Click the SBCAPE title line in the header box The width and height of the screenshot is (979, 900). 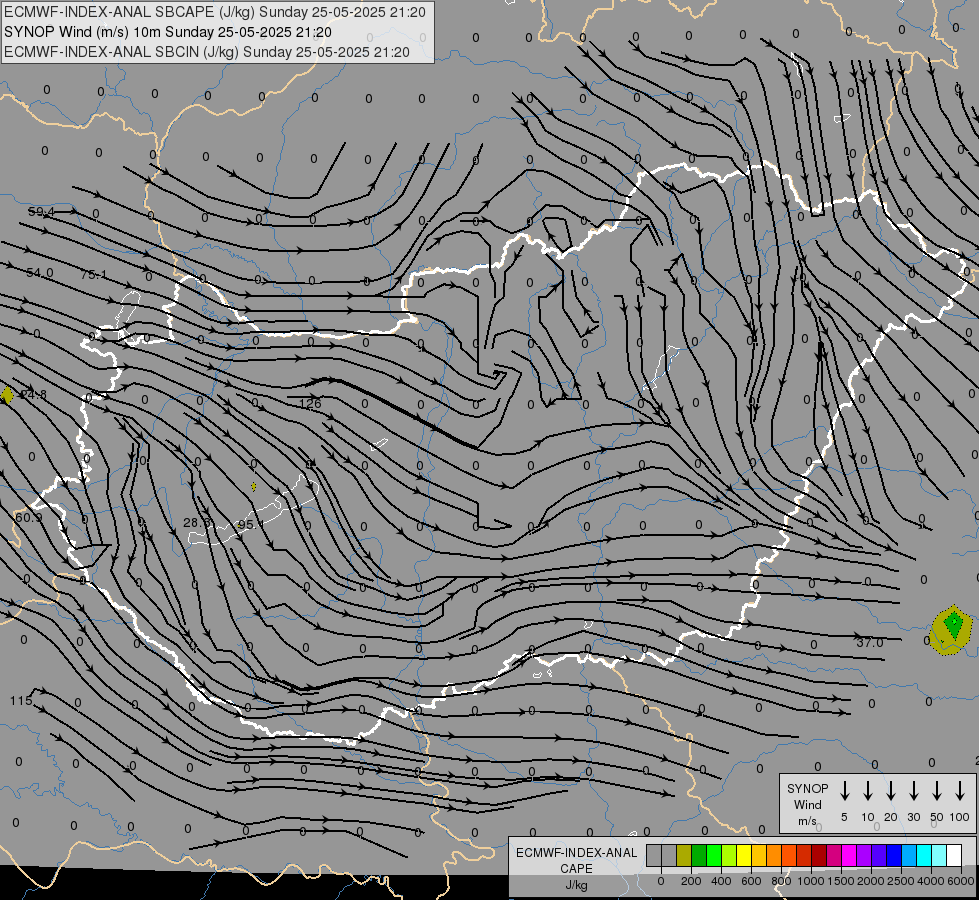(215, 12)
